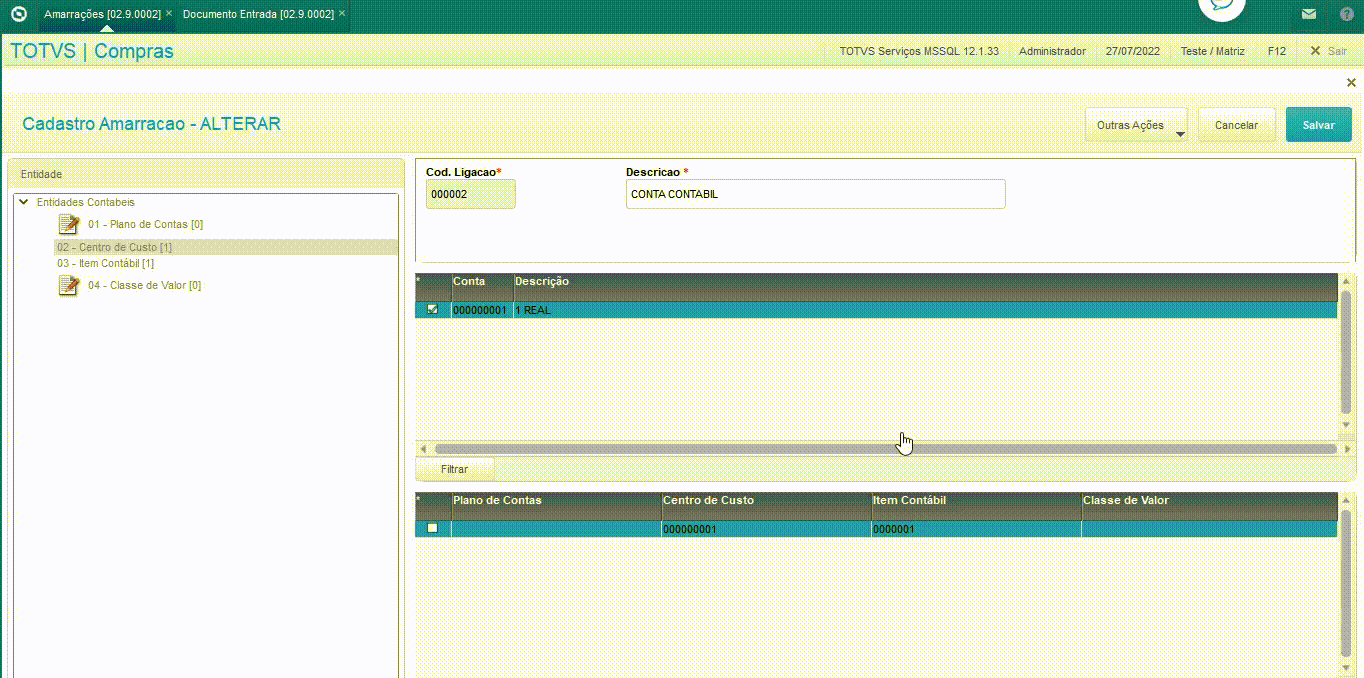Click the TOTVS logo icon at top-left
Screen dimensions: 1364x678
pos(18,14)
